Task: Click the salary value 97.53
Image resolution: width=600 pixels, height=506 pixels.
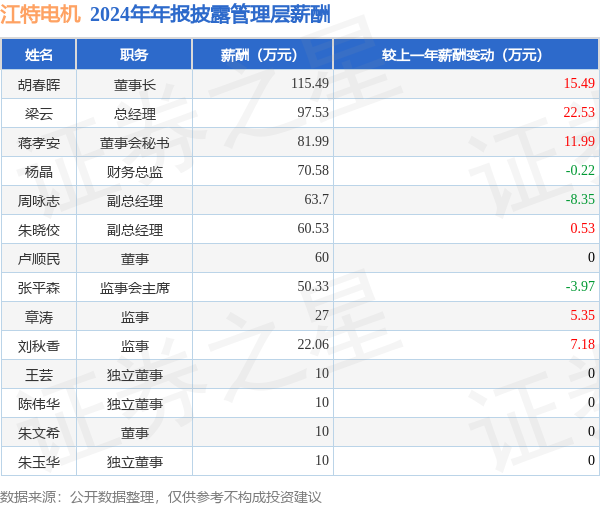Action: coord(313,113)
